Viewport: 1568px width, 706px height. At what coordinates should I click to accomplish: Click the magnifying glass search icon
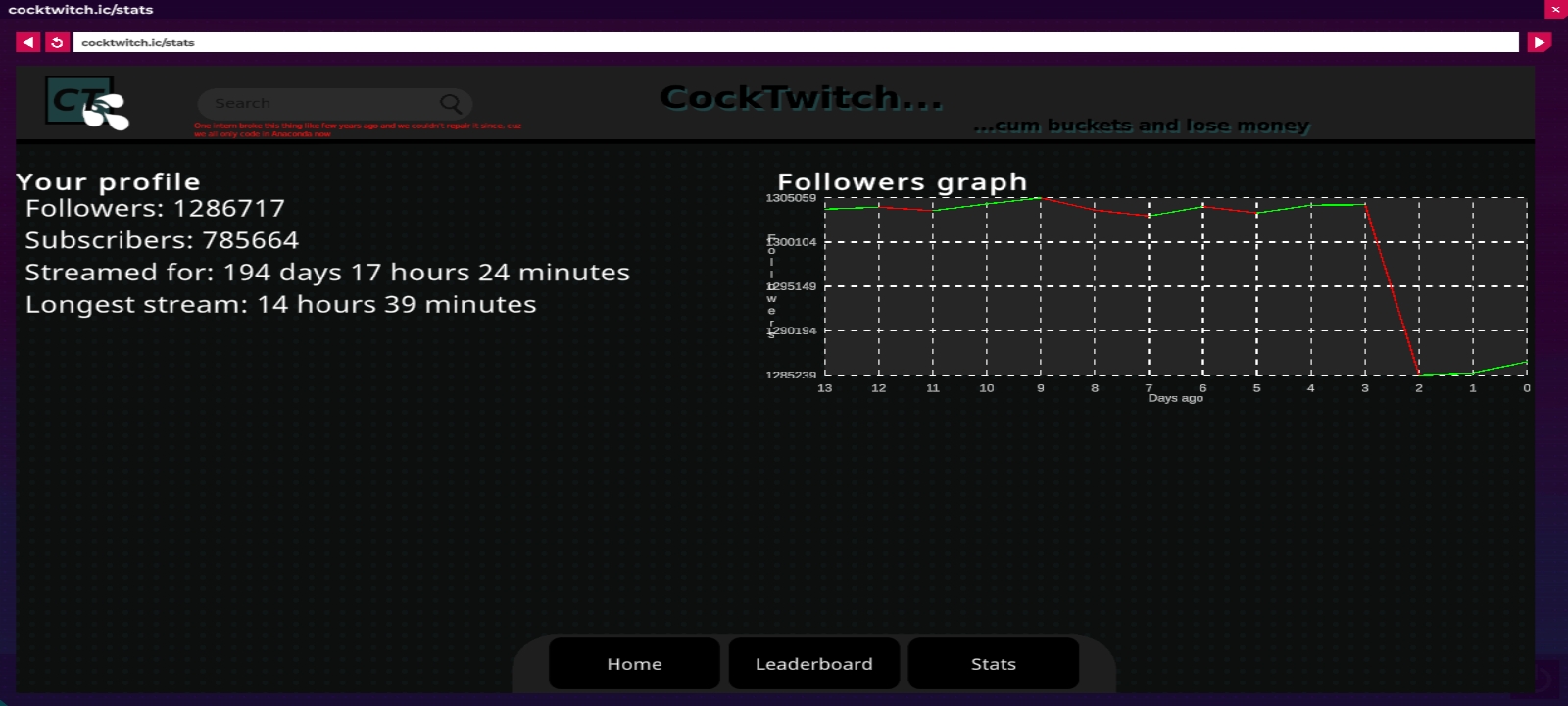451,103
